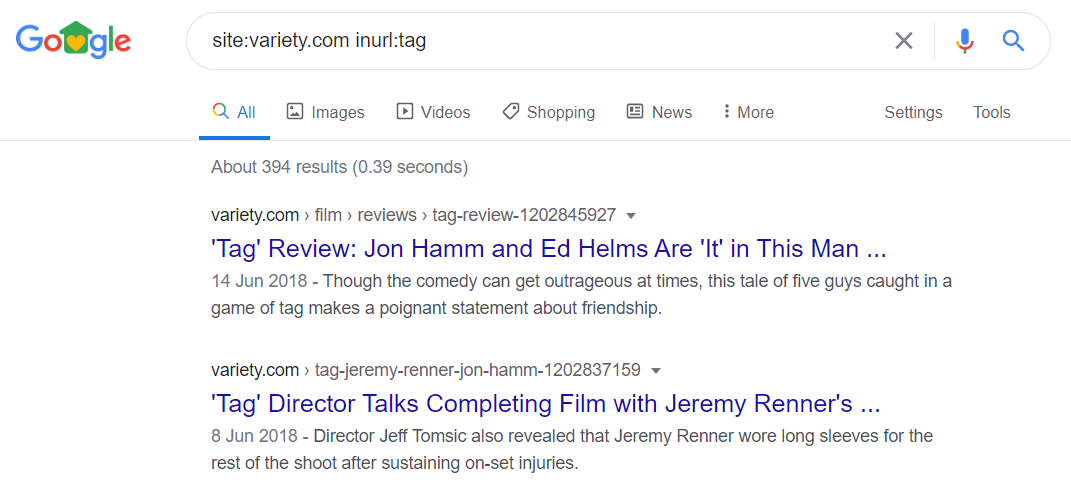Switch to the Videos tab
The width and height of the screenshot is (1071, 487).
[433, 112]
